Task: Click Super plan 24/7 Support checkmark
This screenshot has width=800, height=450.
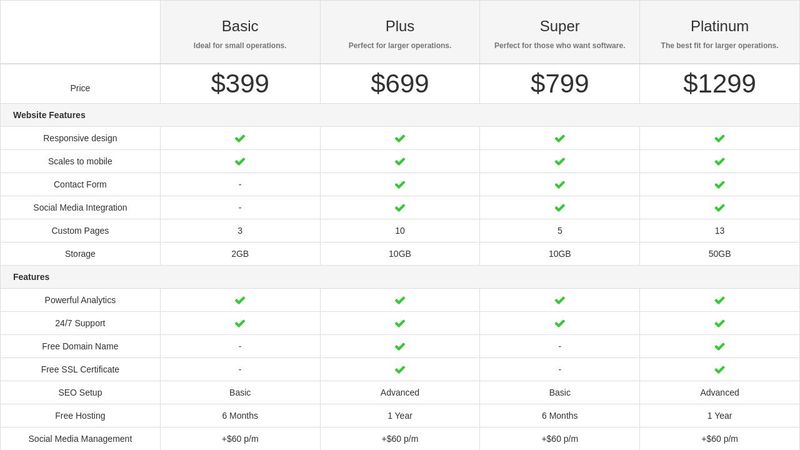Action: (x=560, y=323)
